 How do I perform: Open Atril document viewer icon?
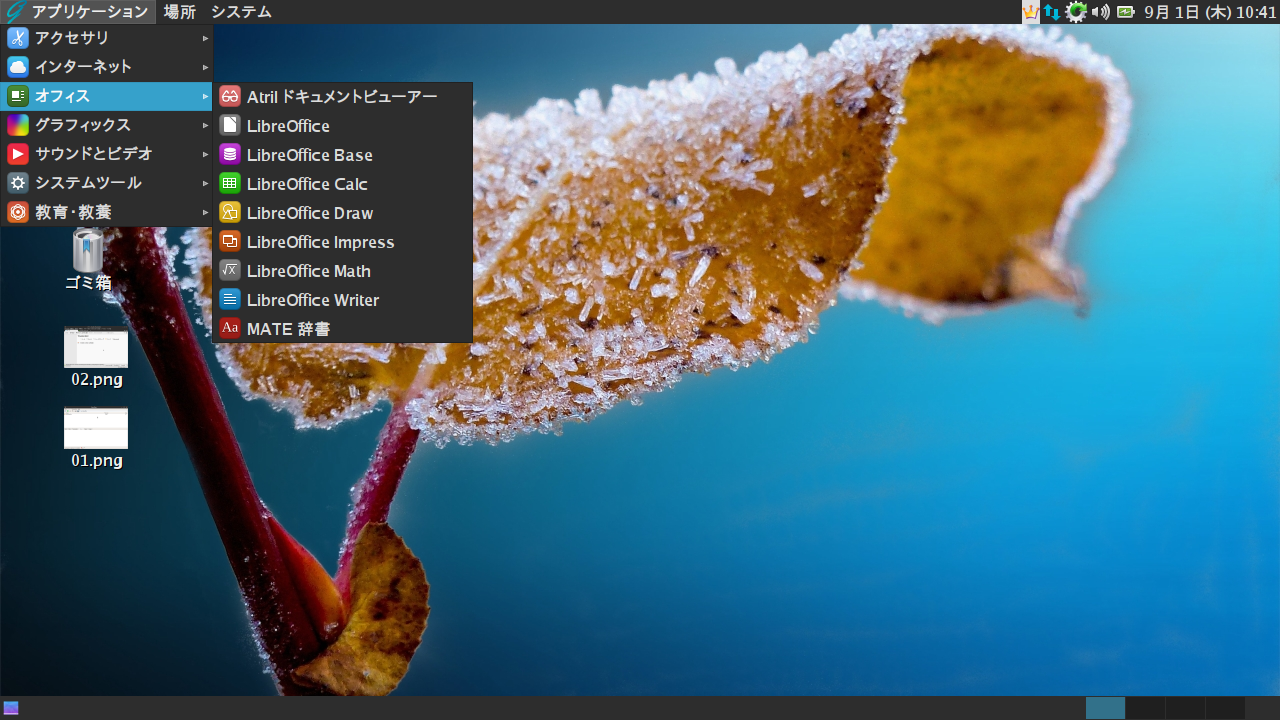pyautogui.click(x=230, y=97)
